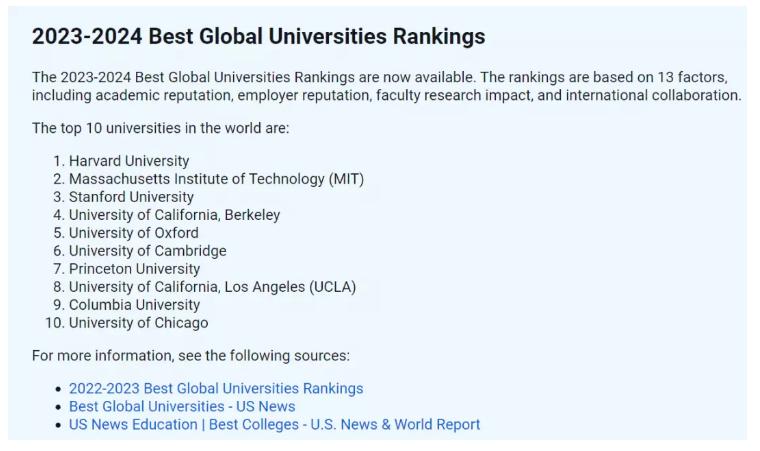The width and height of the screenshot is (760, 451).
Task: Click the "For more information" sentence
Action: click(x=190, y=355)
